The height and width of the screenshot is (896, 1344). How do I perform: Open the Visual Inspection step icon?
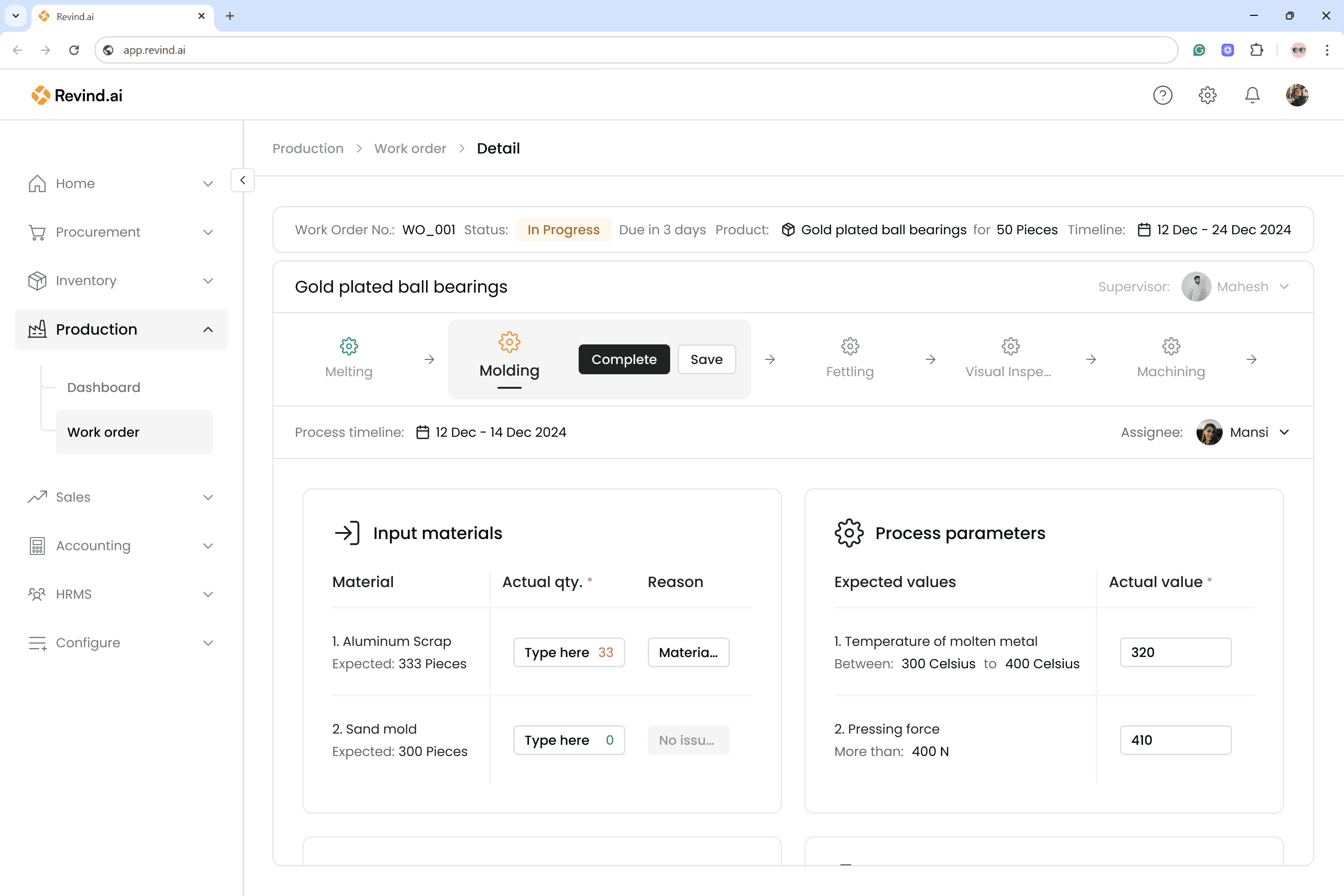point(1010,346)
